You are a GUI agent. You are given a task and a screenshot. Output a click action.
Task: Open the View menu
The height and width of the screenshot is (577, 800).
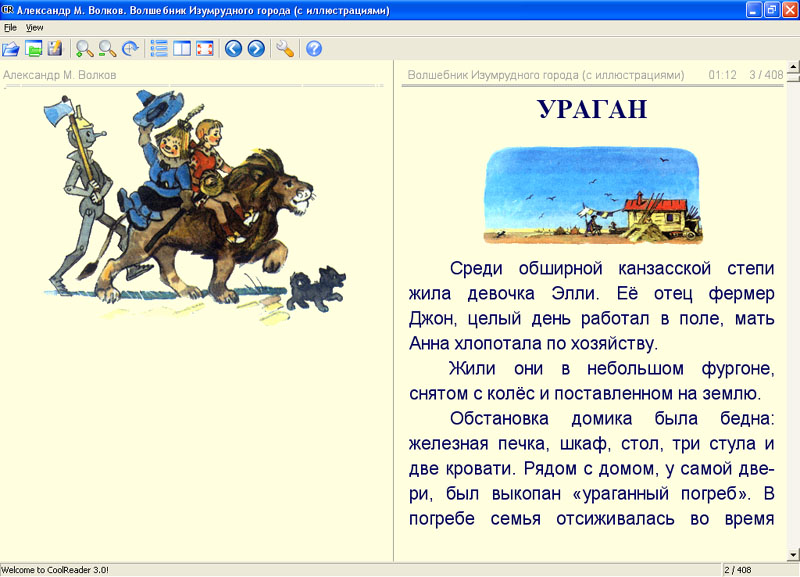click(34, 28)
